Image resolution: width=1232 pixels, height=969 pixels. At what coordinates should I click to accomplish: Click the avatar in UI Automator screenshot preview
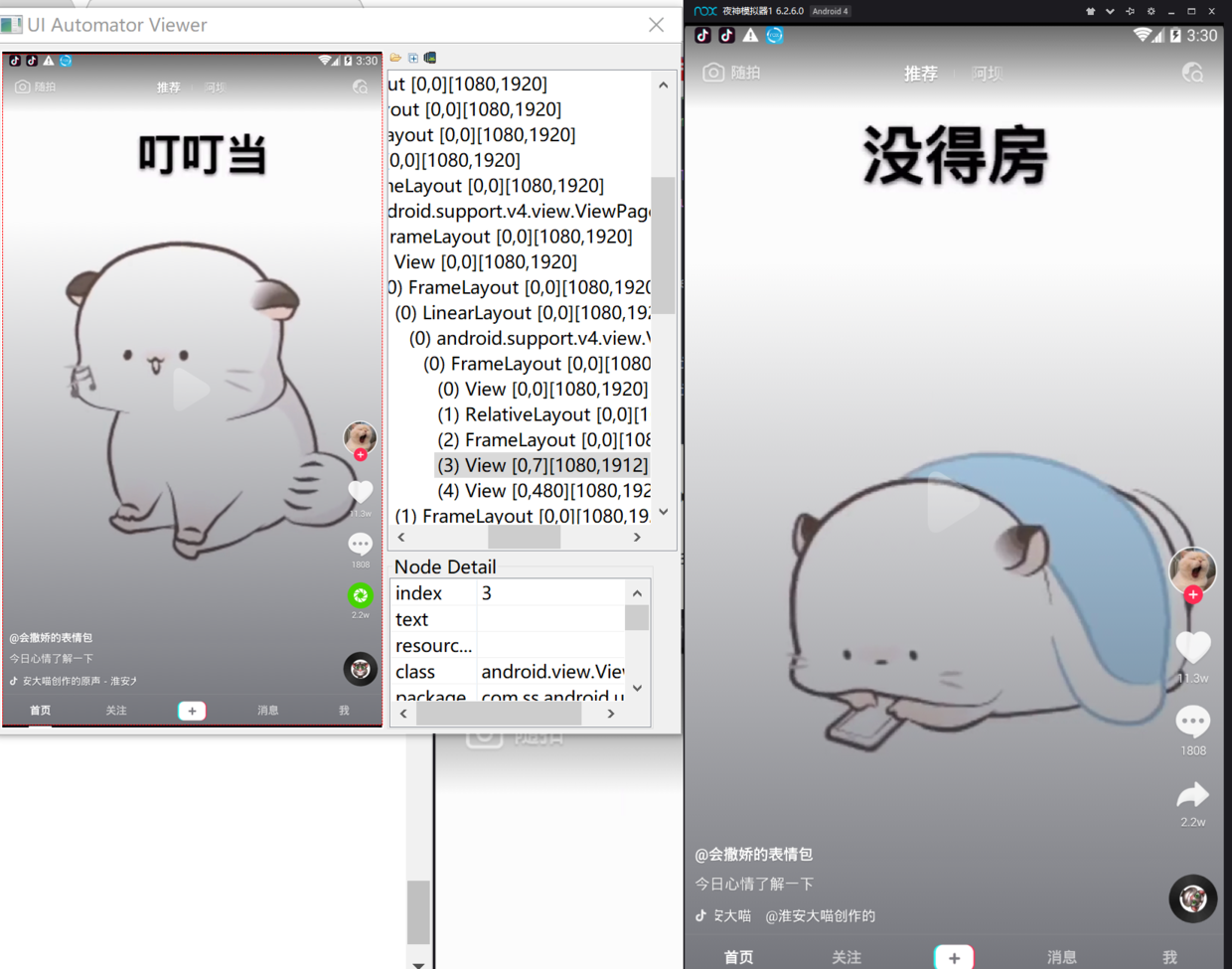360,436
